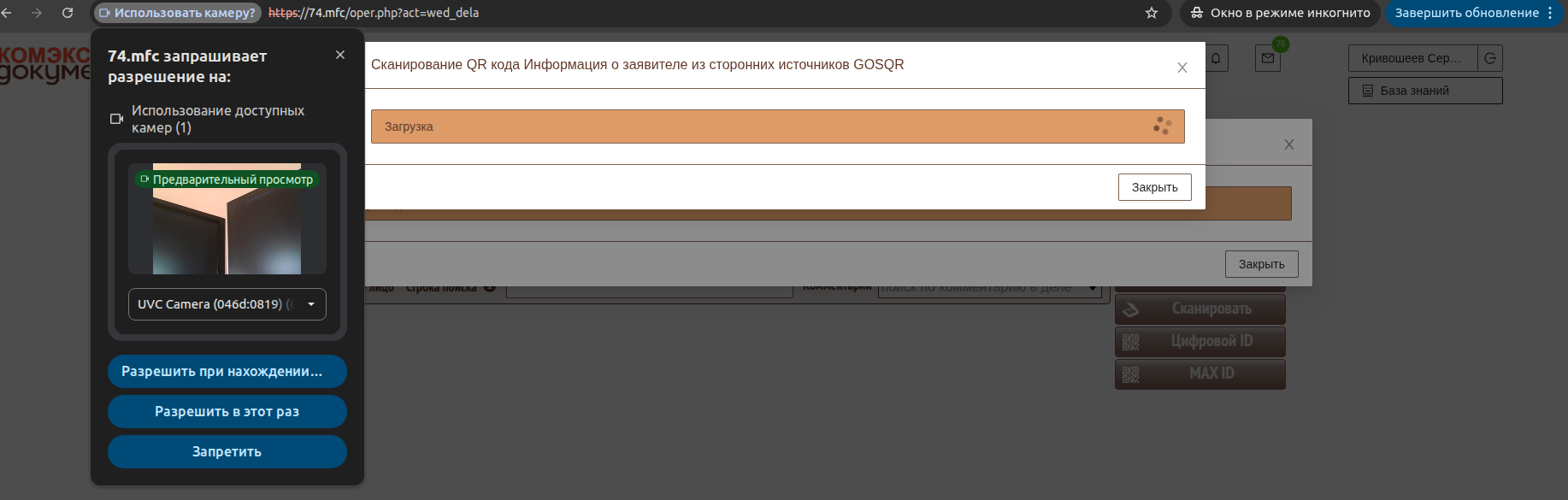Bookmark this page with the star icon
The image size is (1568, 500).
pyautogui.click(x=1152, y=13)
